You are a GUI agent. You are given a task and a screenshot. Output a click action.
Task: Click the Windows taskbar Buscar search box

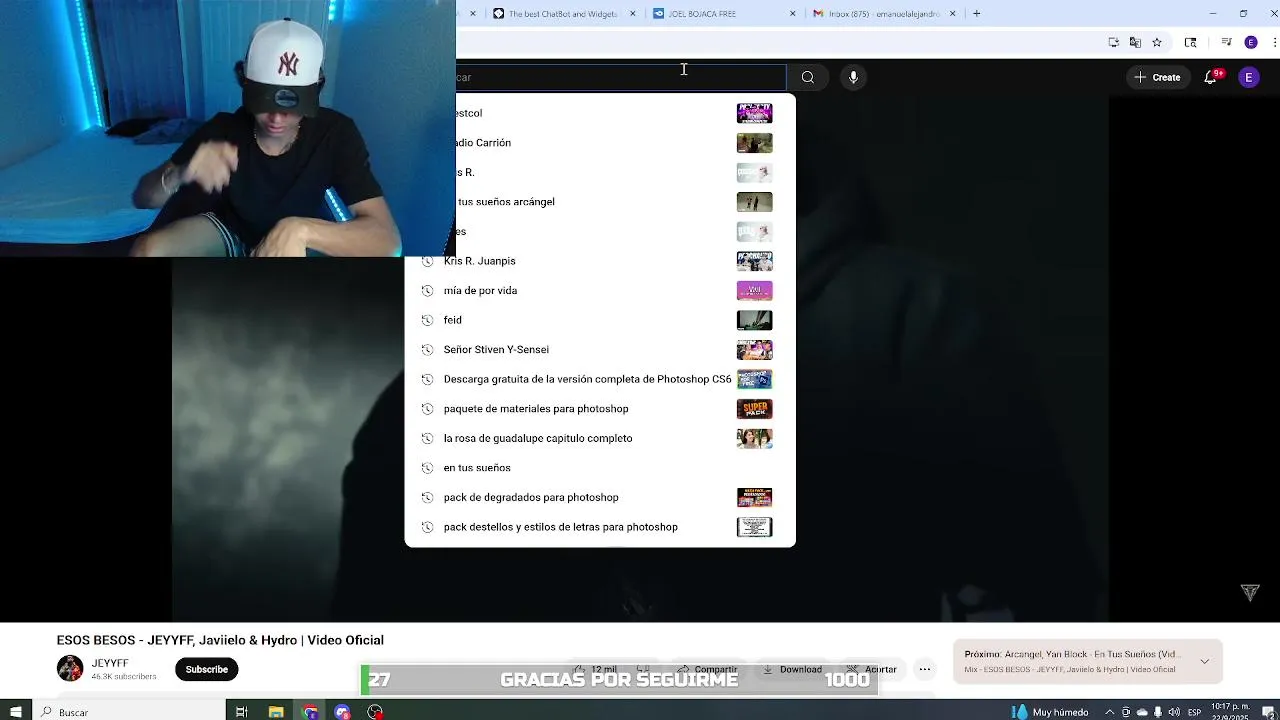point(130,712)
